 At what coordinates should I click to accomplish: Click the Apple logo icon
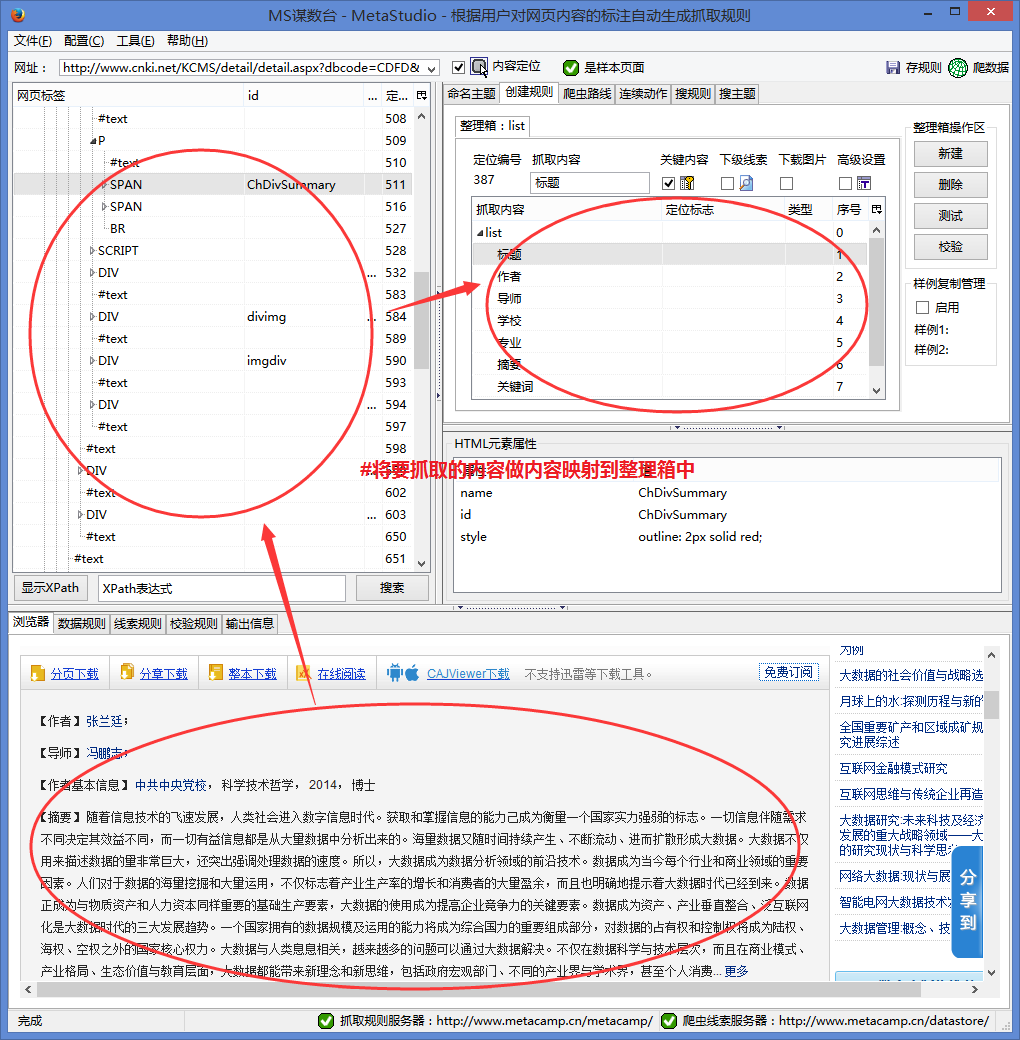412,673
